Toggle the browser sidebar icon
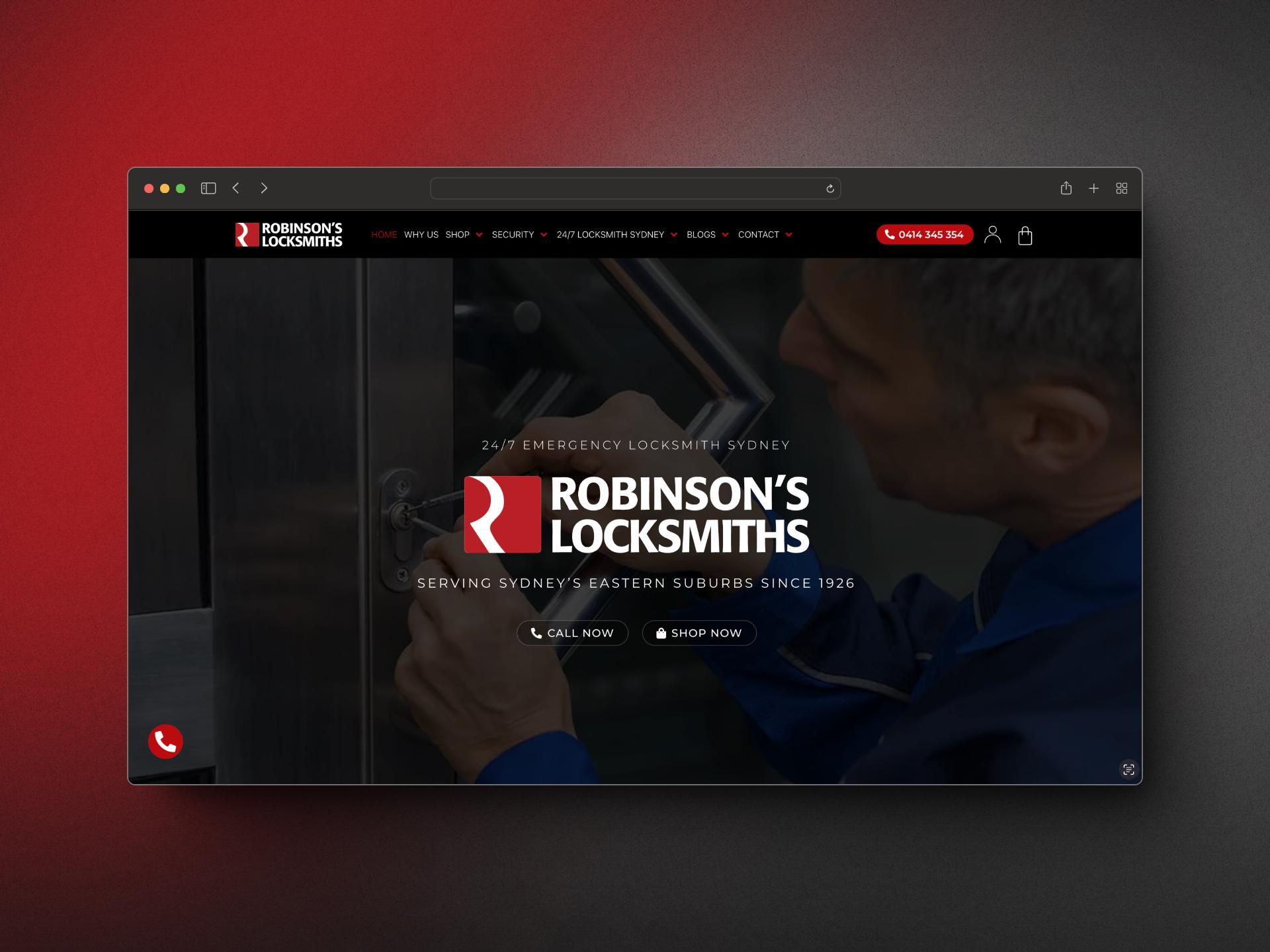This screenshot has width=1270, height=952. (x=208, y=188)
